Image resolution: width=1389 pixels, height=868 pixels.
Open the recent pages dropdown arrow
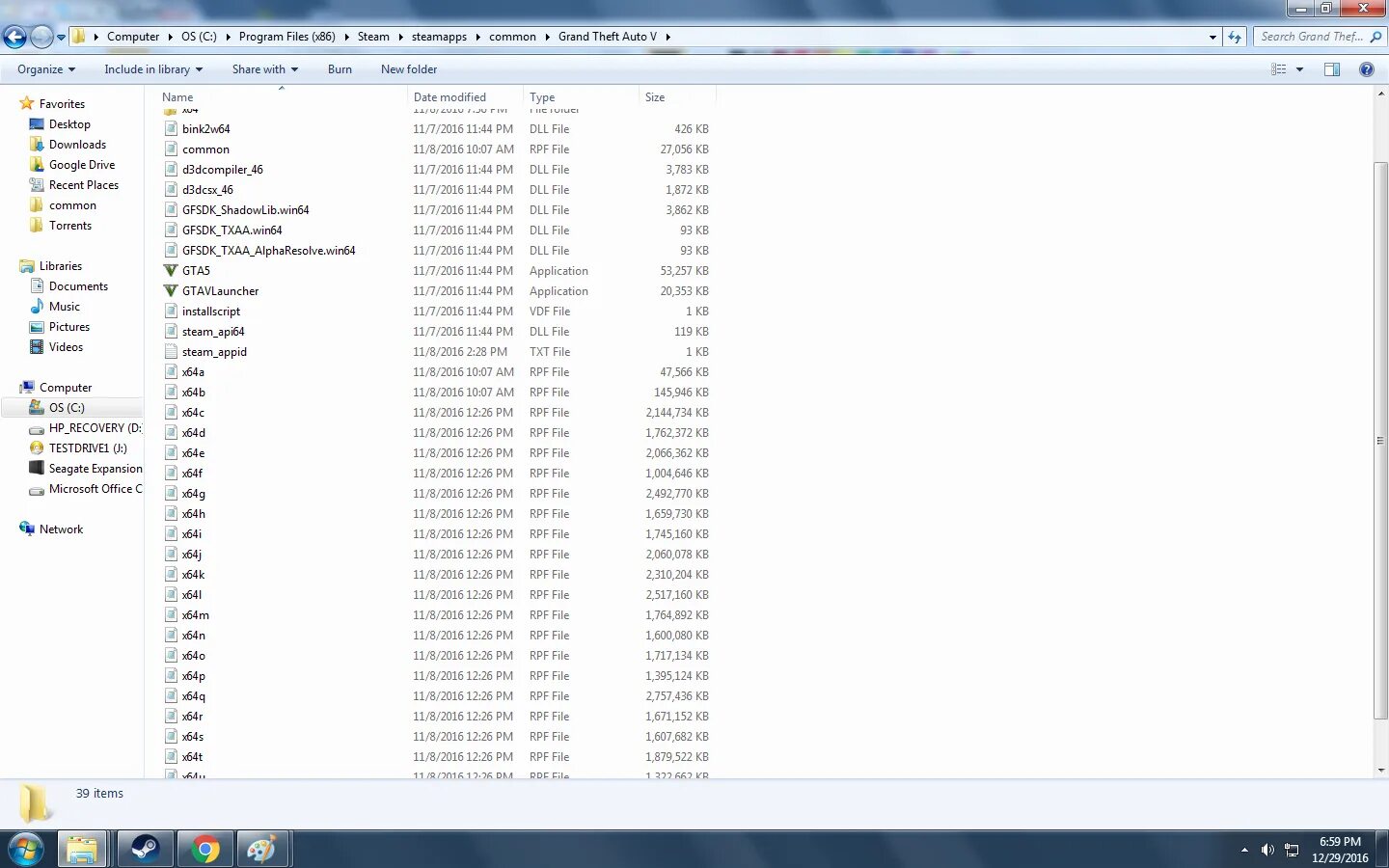62,38
